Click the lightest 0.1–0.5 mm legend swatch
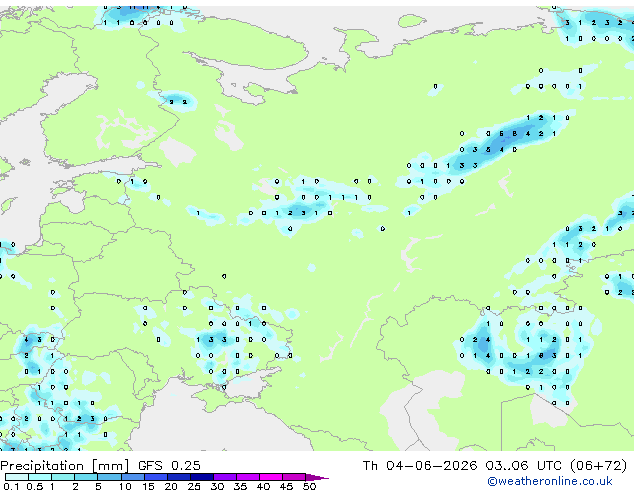The image size is (634, 490). (x=17, y=477)
